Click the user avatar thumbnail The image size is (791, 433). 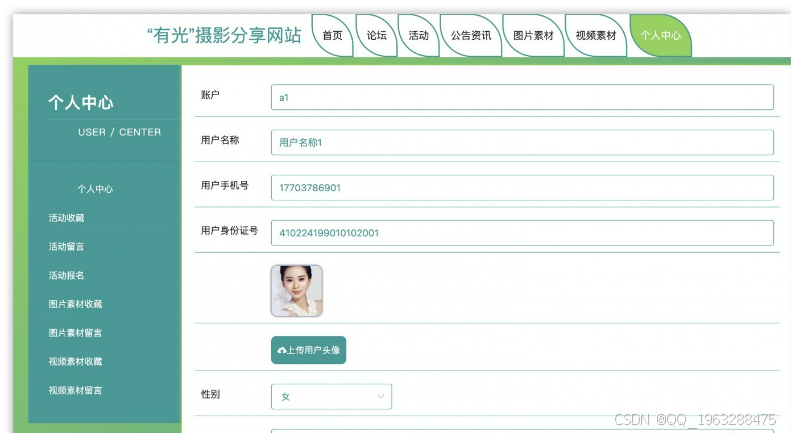pos(297,291)
